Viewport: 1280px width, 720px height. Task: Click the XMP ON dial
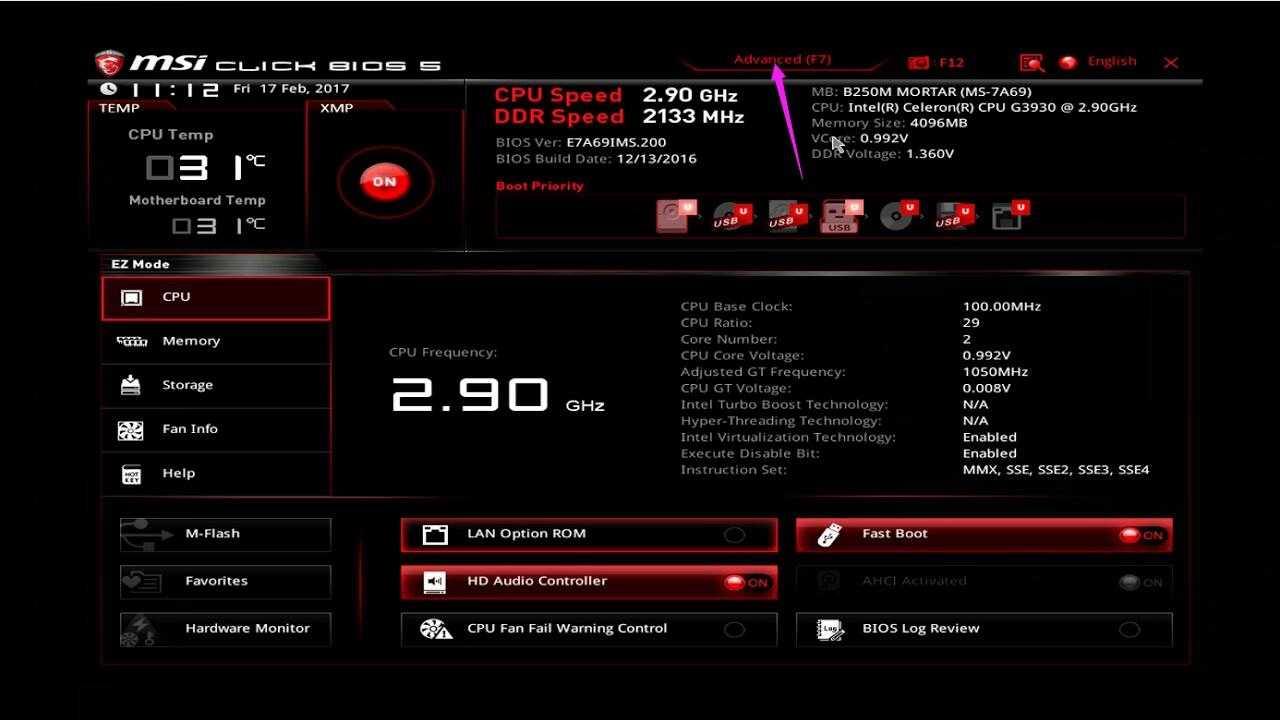pos(385,180)
